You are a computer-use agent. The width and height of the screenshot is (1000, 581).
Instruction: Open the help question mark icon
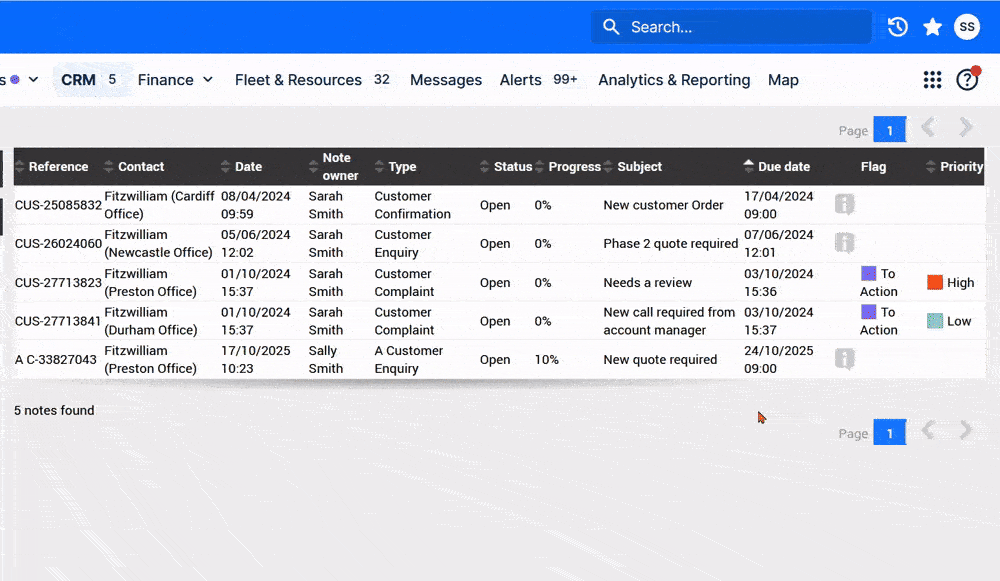click(x=967, y=80)
